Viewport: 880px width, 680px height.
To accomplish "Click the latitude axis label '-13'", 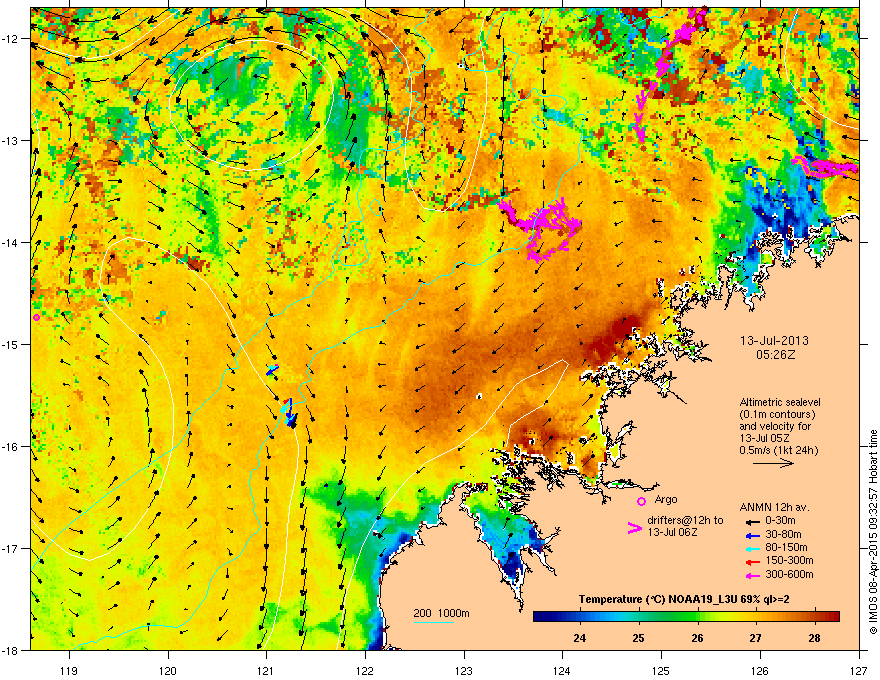I will click(x=10, y=140).
